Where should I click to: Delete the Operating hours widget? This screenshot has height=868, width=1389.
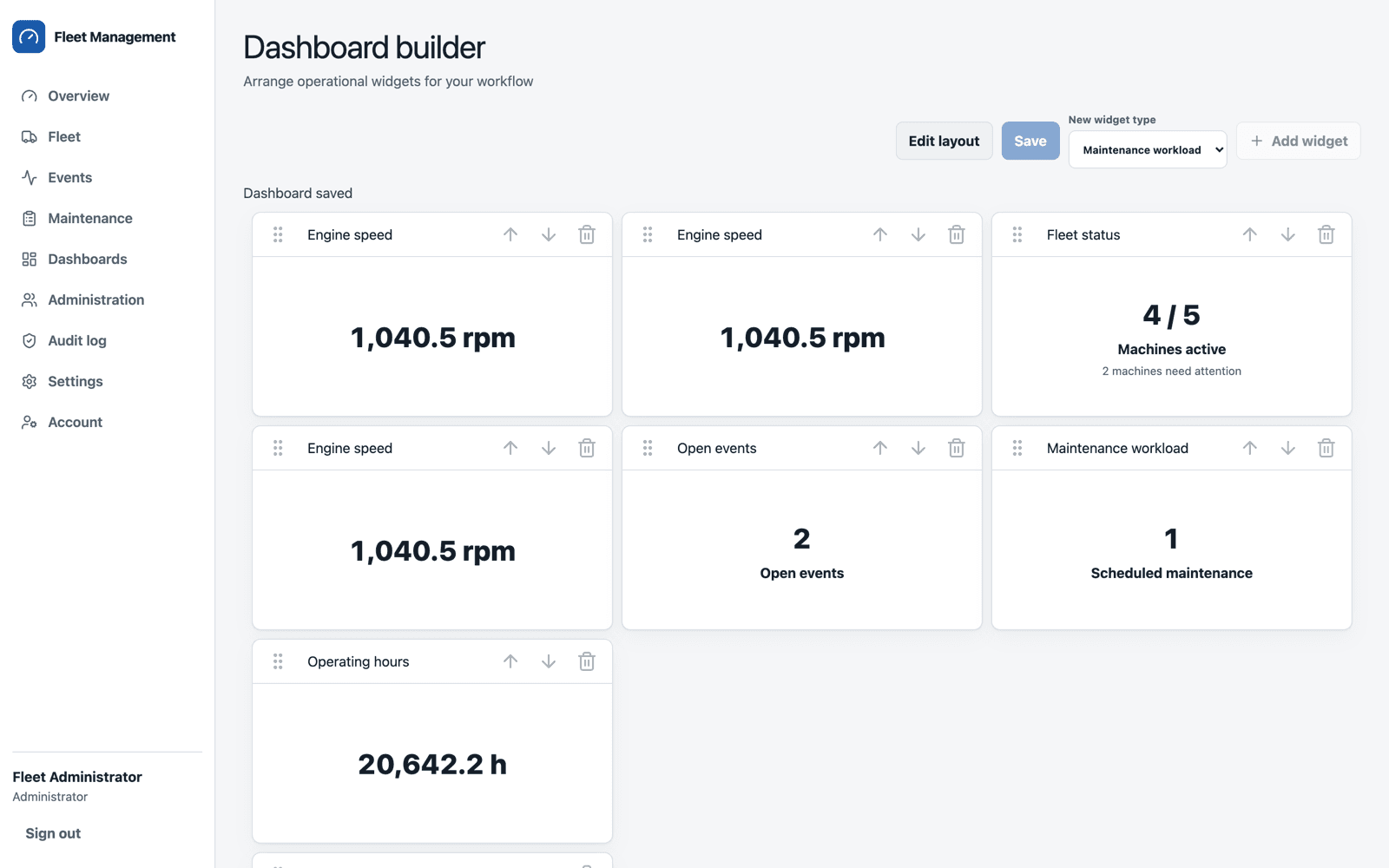pos(587,662)
